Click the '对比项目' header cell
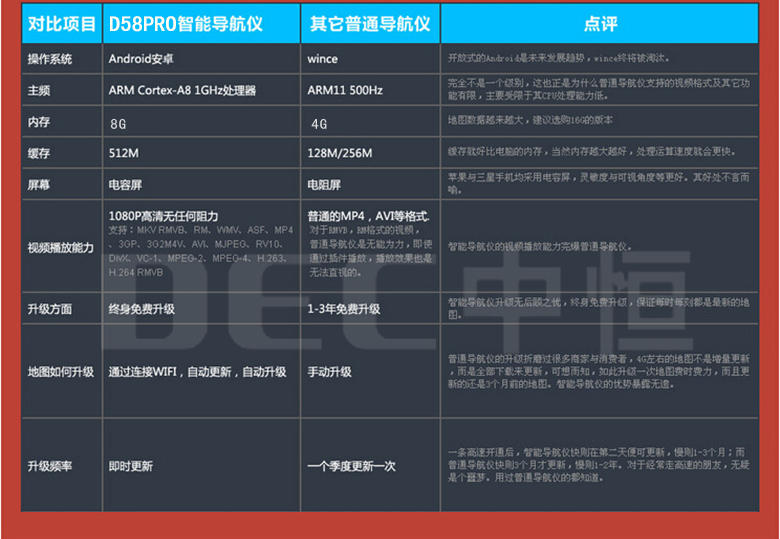Image resolution: width=780 pixels, height=539 pixels. coord(62,24)
